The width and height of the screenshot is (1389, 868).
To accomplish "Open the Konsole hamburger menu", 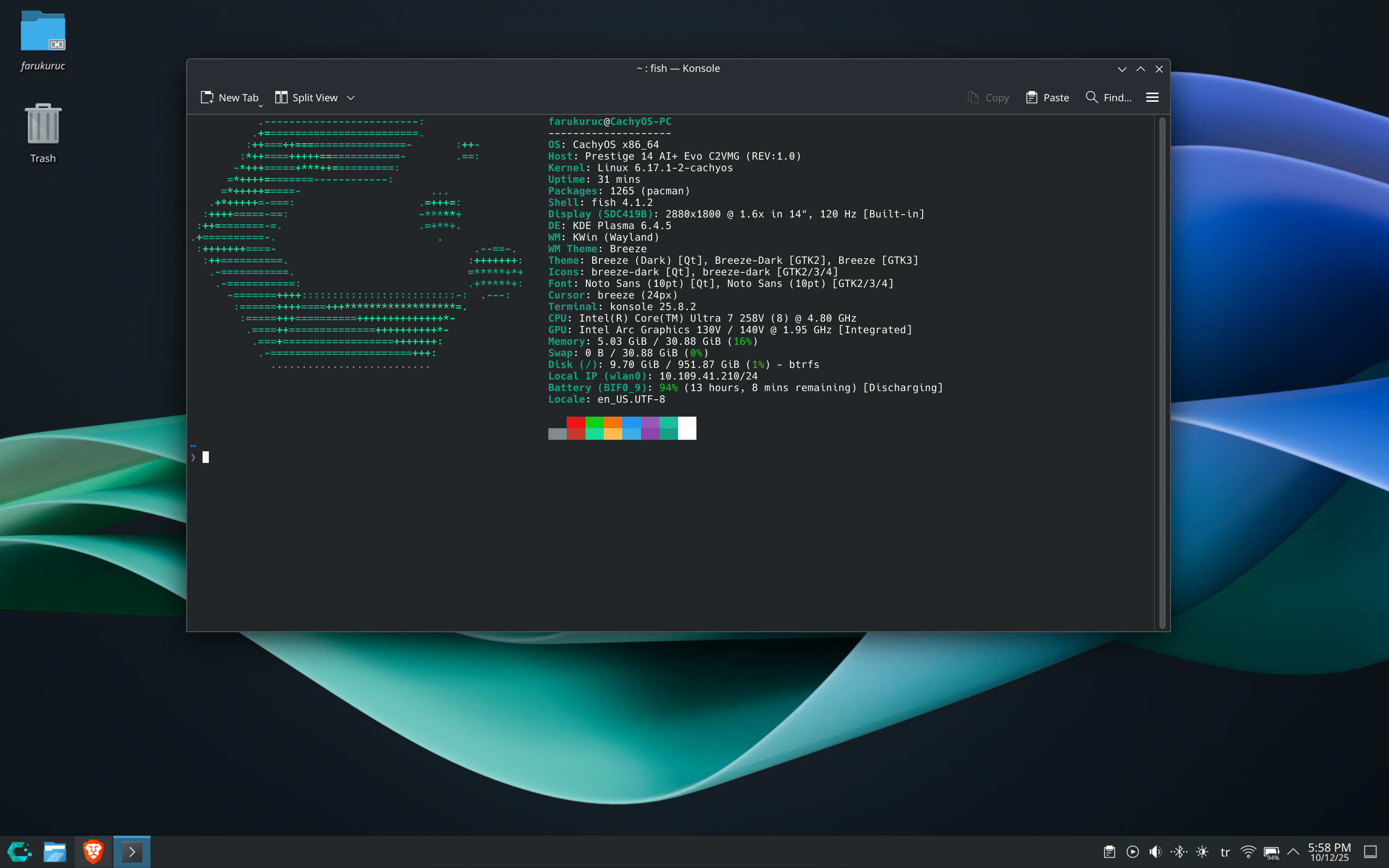I will click(x=1152, y=97).
